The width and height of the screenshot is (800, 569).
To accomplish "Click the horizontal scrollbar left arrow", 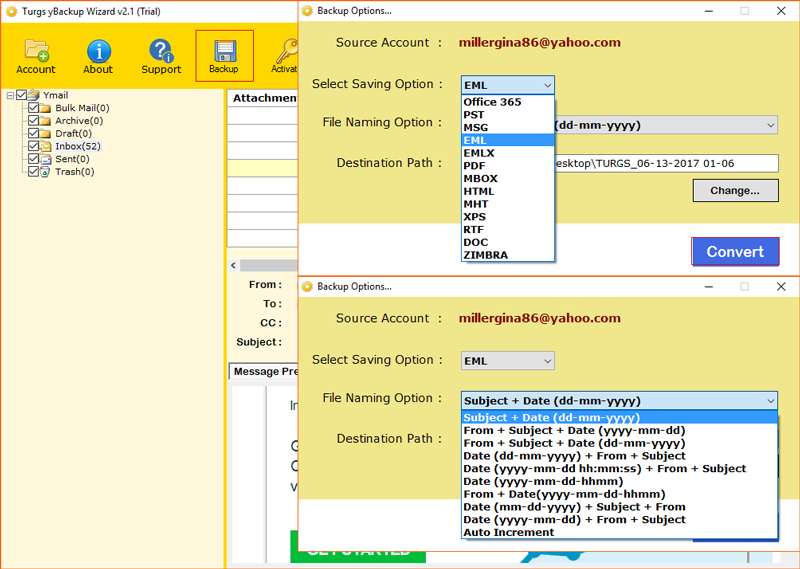I will click(234, 265).
